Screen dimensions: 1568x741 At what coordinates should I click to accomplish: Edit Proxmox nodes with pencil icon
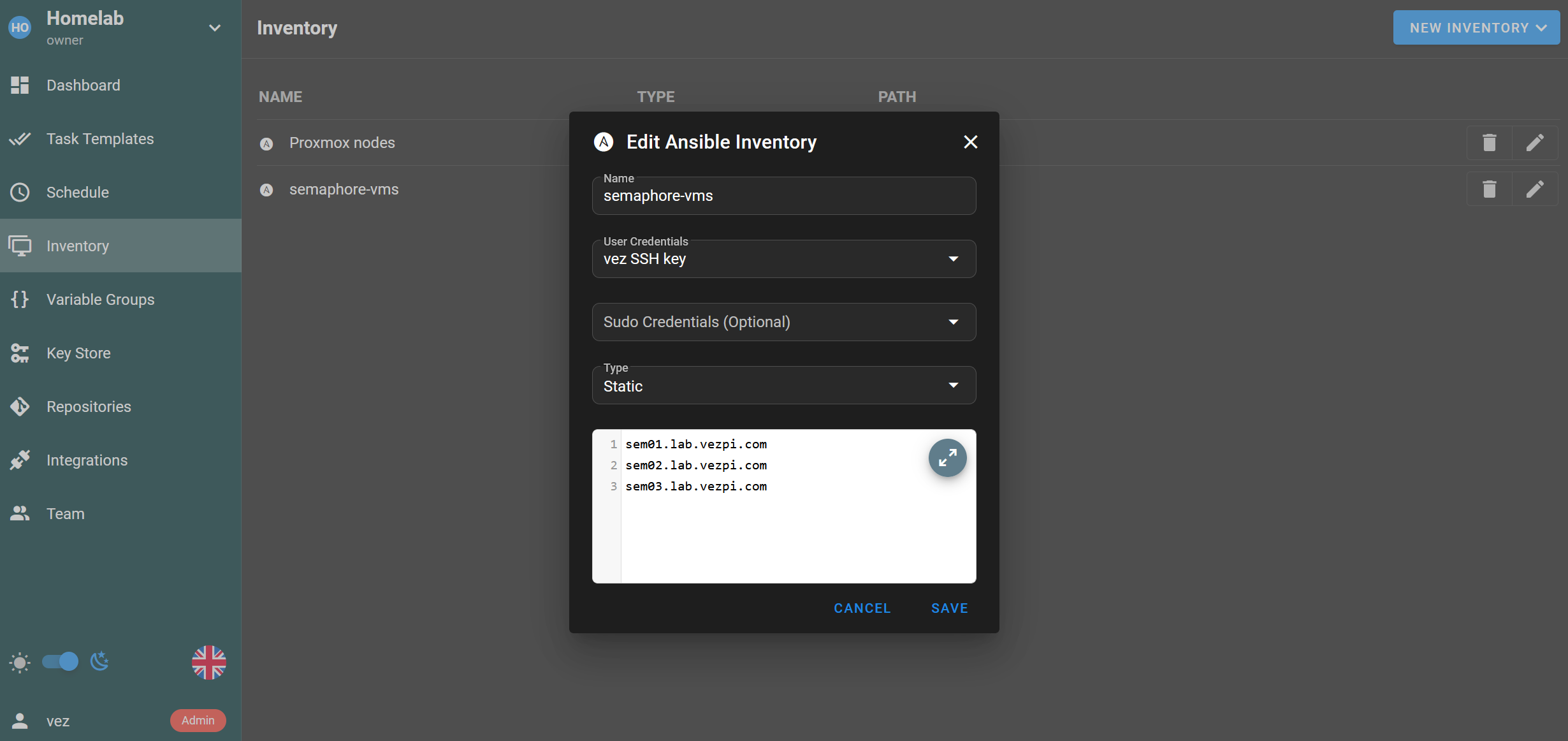pos(1535,142)
